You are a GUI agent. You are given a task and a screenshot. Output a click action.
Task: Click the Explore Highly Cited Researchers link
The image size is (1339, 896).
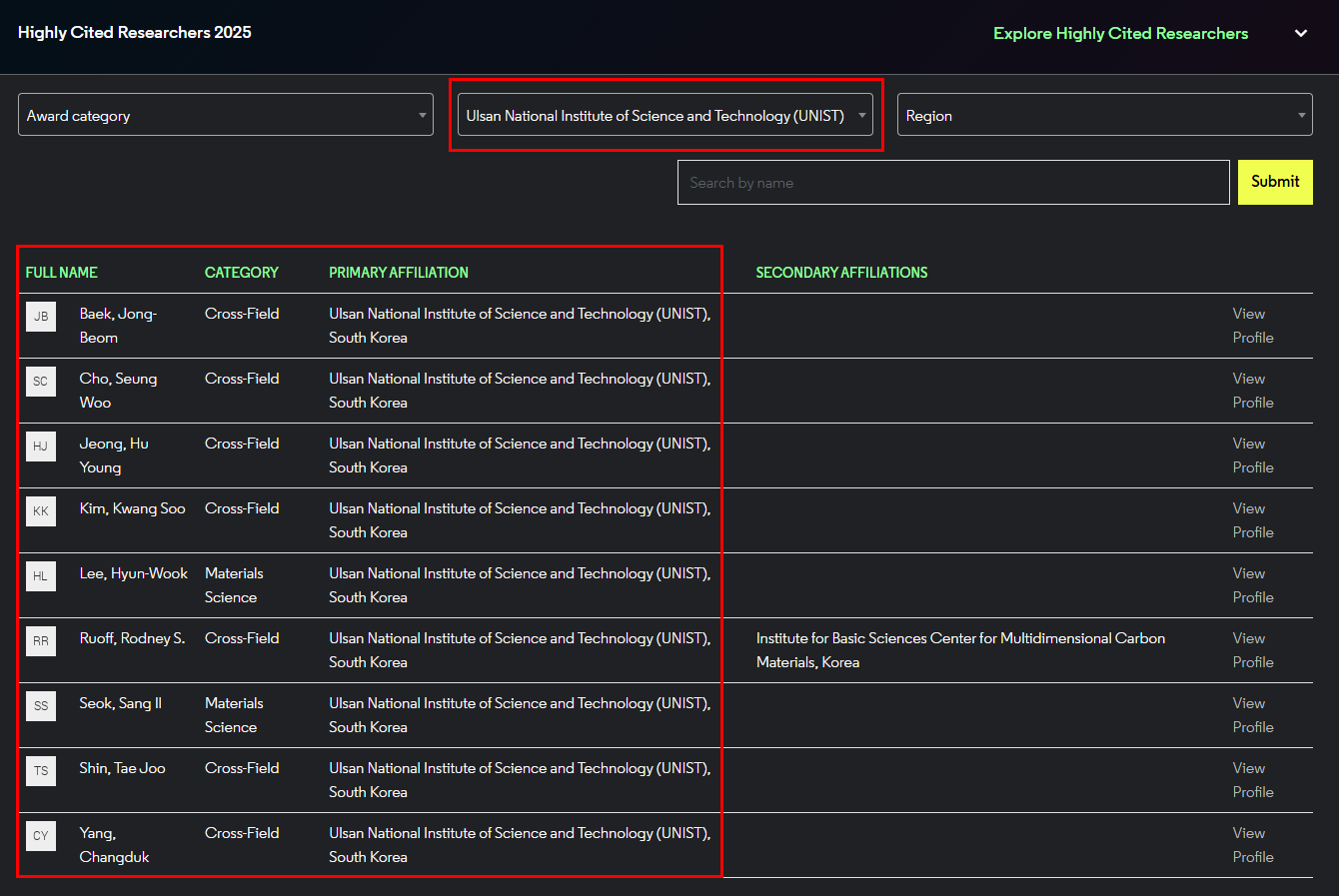coord(1120,34)
